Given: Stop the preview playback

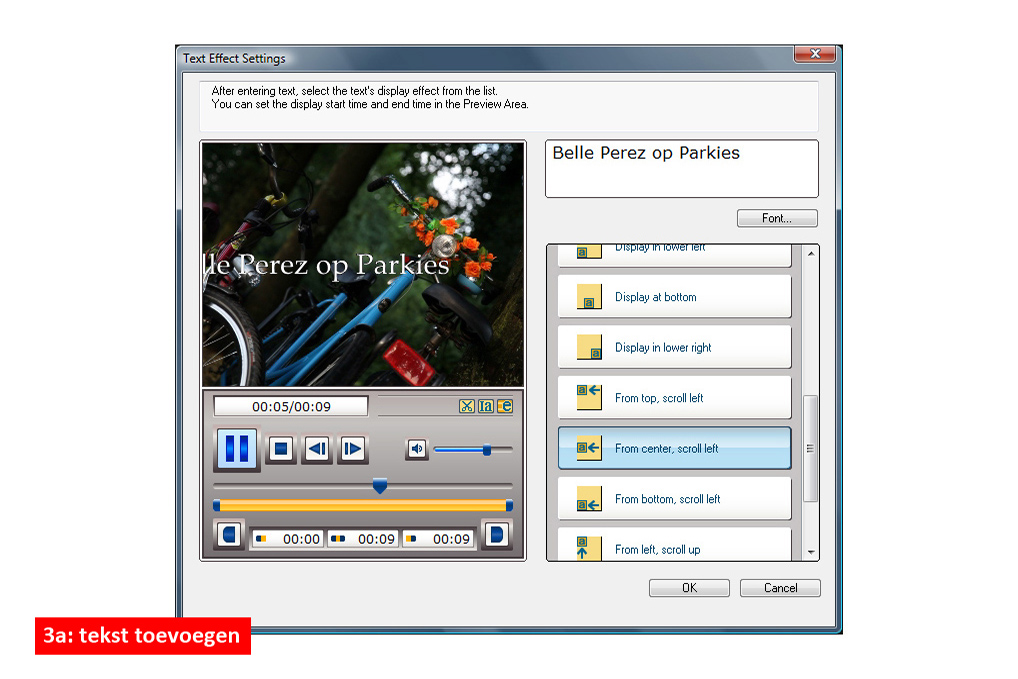Looking at the screenshot, I should (280, 449).
